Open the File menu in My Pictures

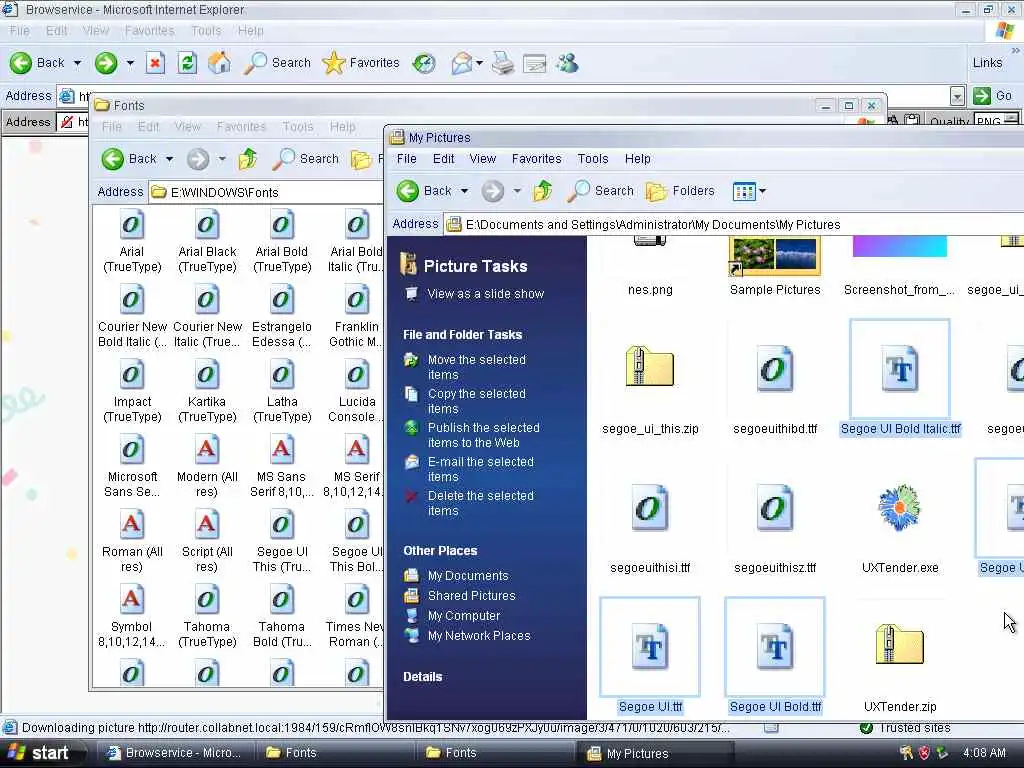406,159
